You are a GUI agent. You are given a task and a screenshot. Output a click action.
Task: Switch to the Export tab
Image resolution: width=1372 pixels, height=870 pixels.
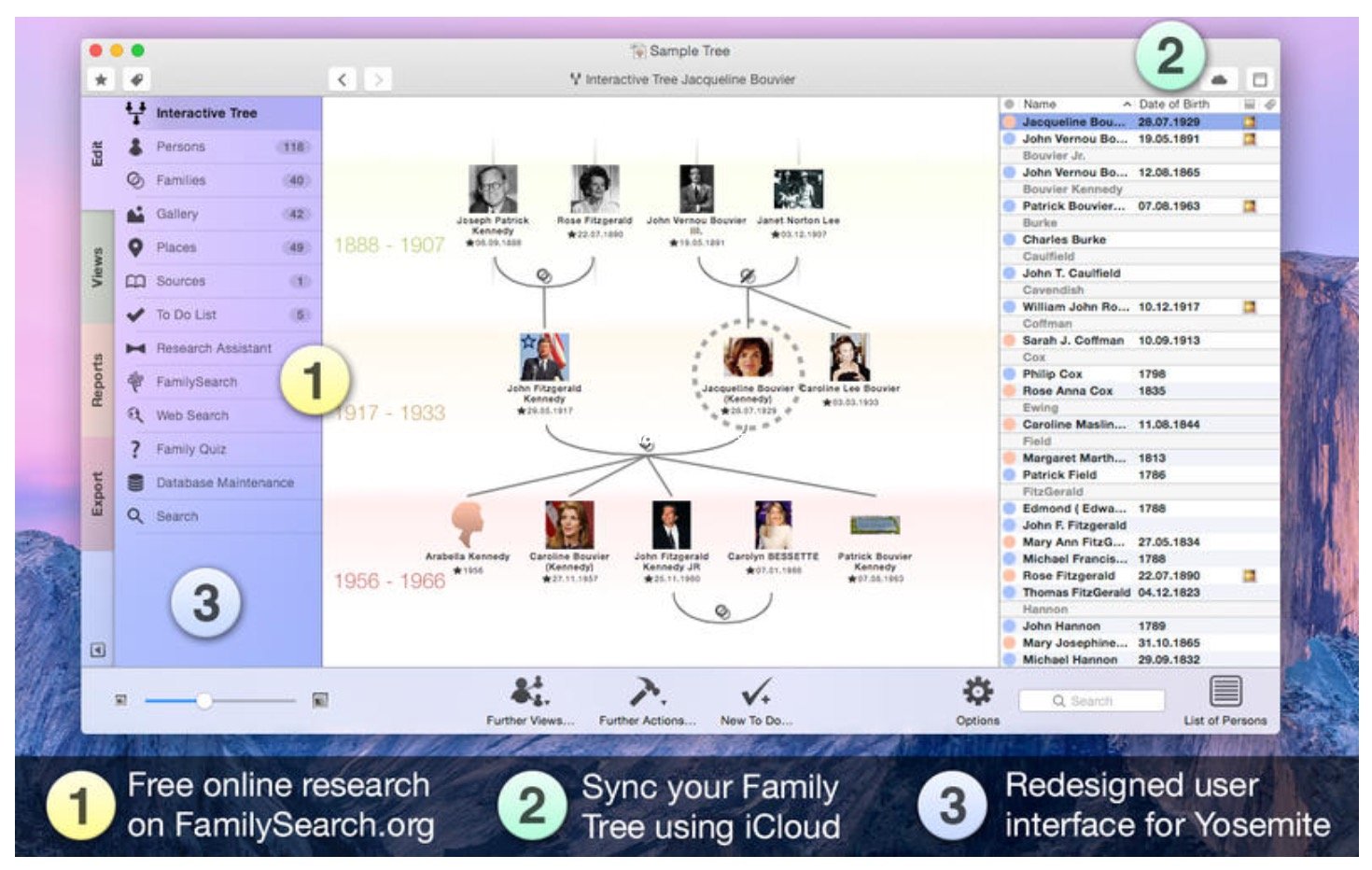tap(97, 493)
